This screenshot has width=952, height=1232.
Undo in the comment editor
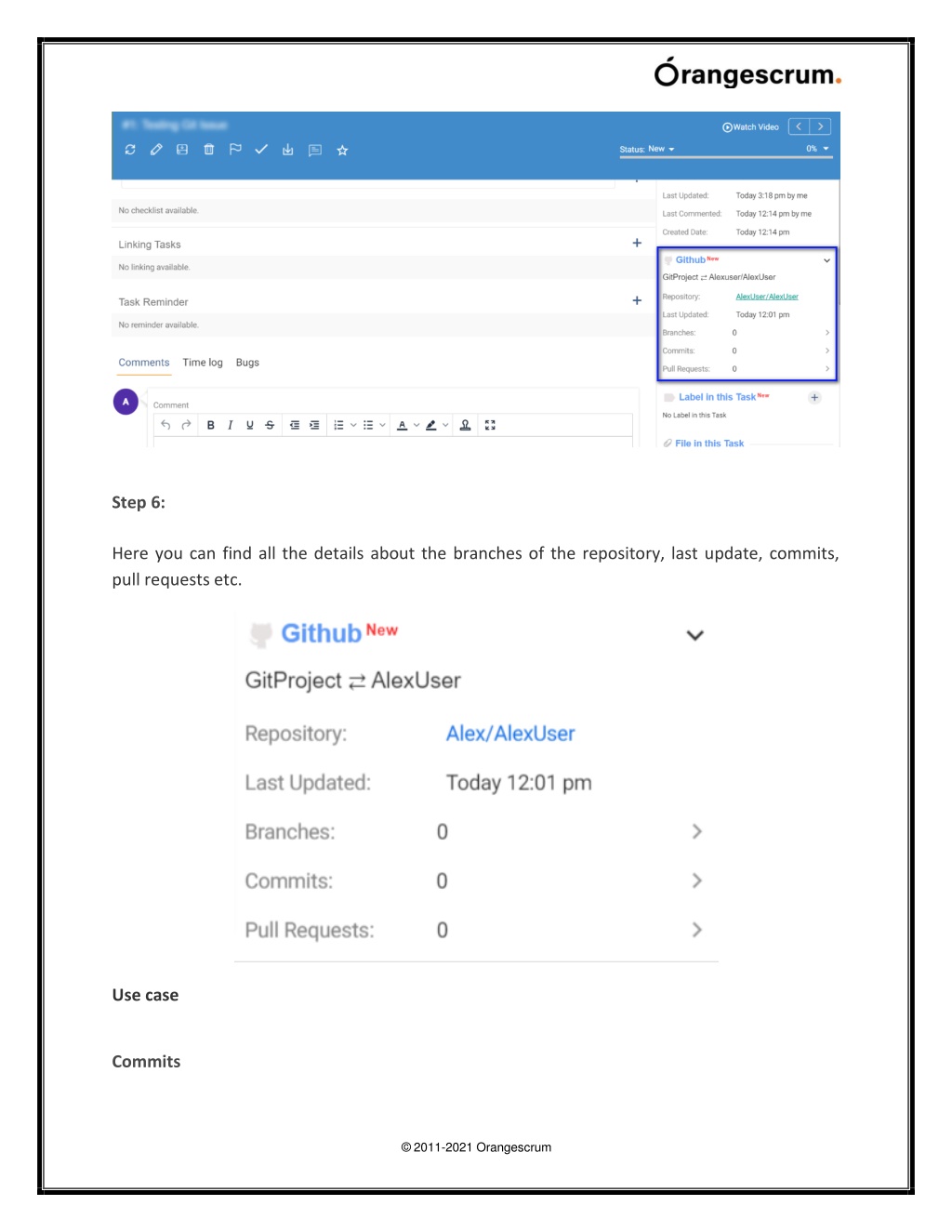tap(165, 425)
